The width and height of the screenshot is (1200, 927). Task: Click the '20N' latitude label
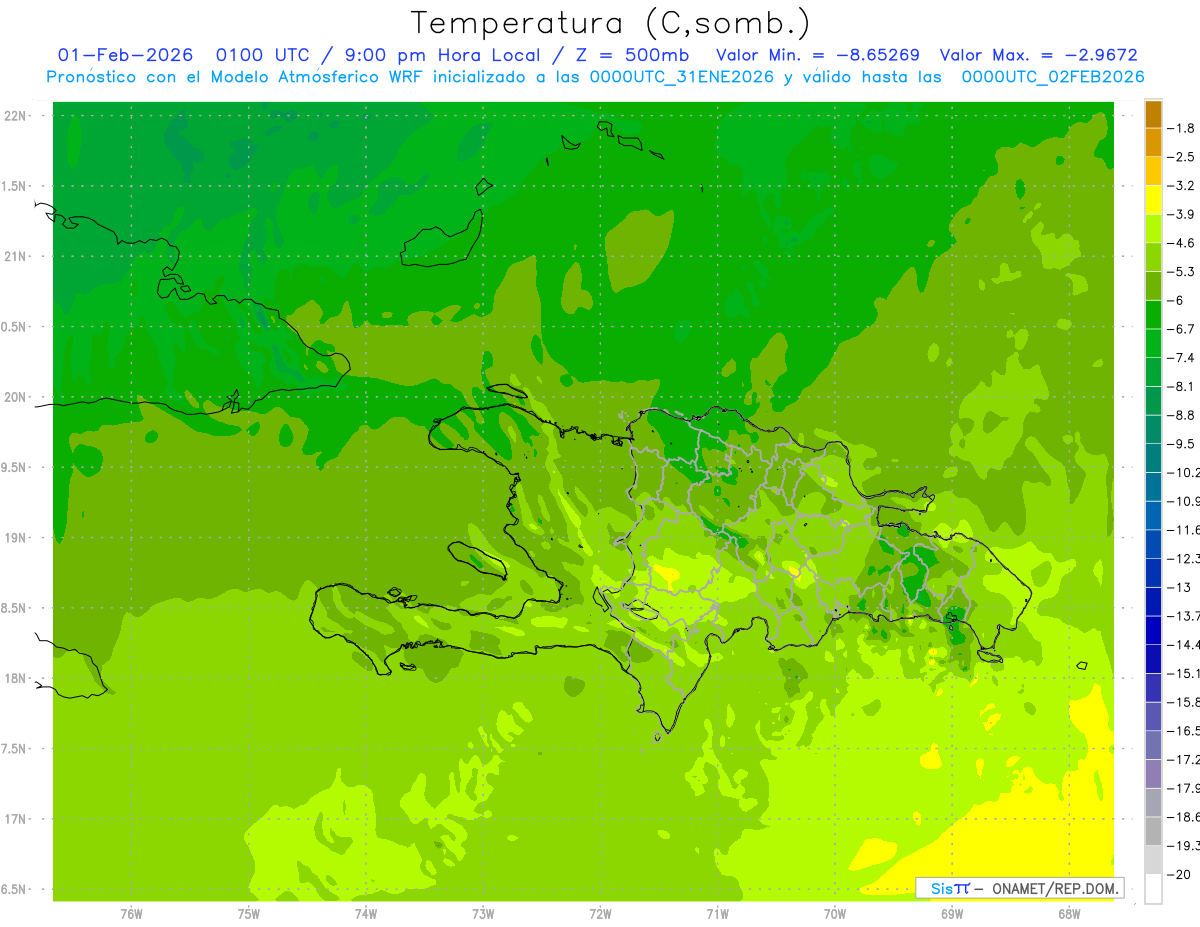17,397
